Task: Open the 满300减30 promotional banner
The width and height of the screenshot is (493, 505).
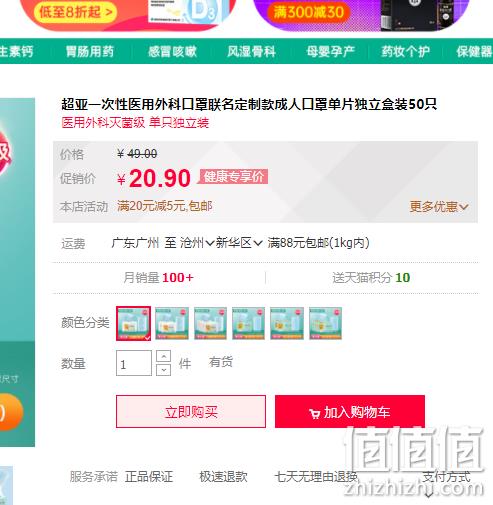Action: point(362,15)
